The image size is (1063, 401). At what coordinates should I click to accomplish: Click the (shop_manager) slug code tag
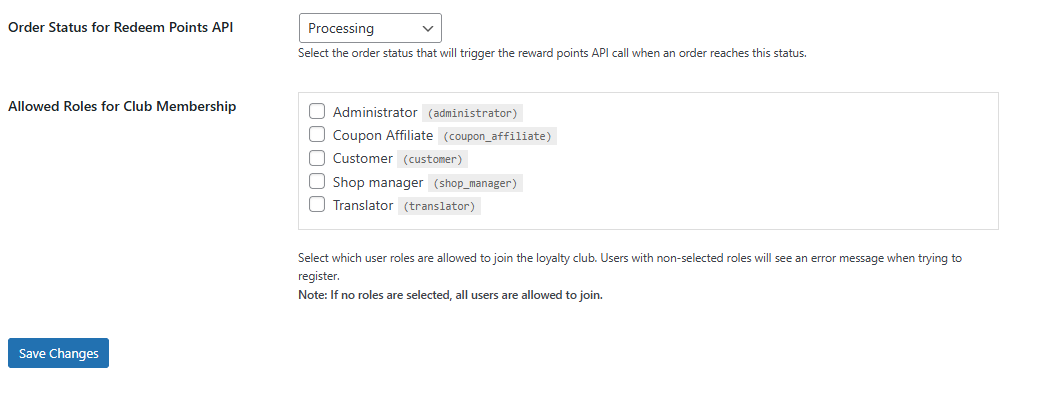(475, 183)
